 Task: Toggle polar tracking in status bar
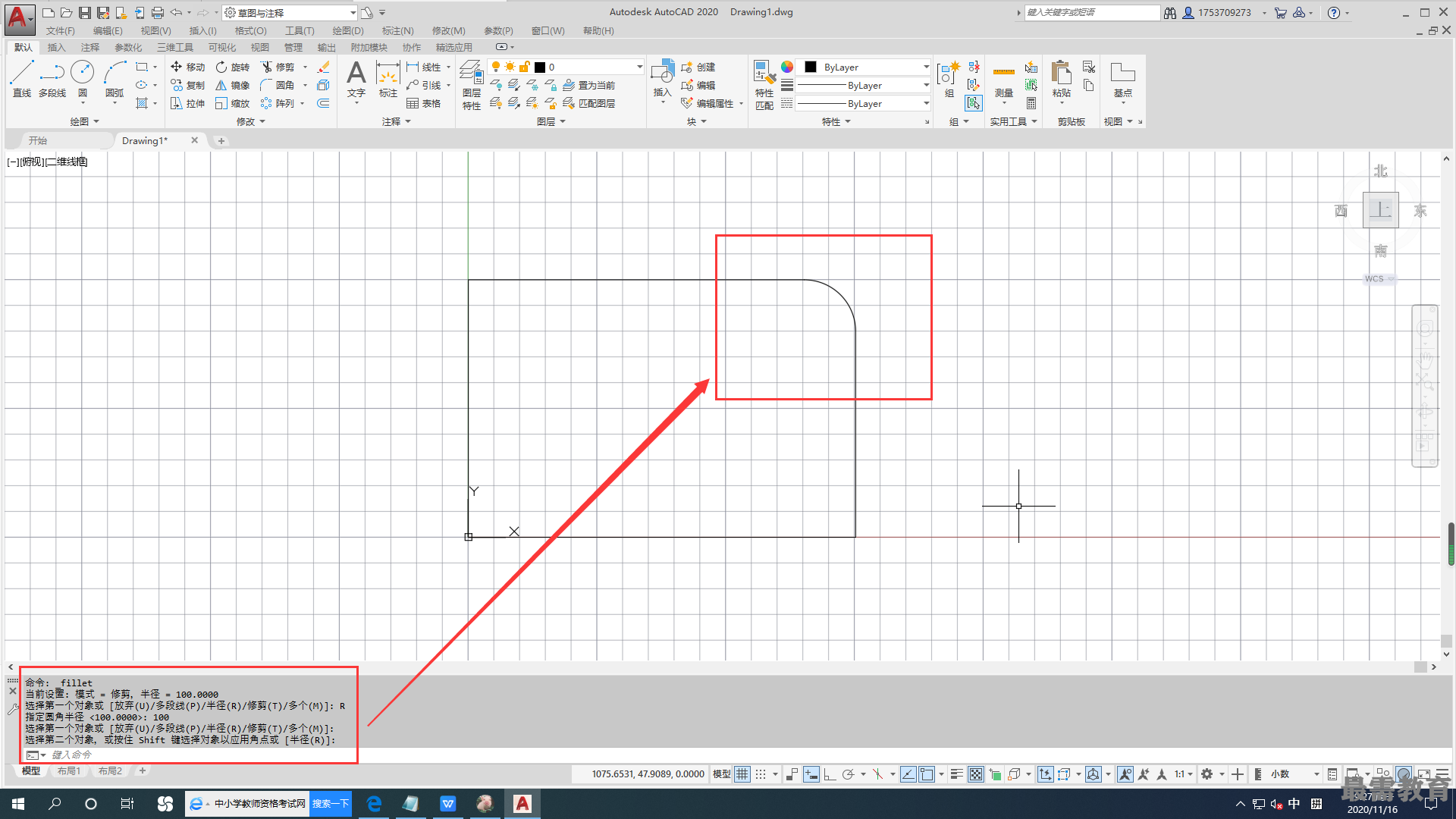tap(848, 774)
